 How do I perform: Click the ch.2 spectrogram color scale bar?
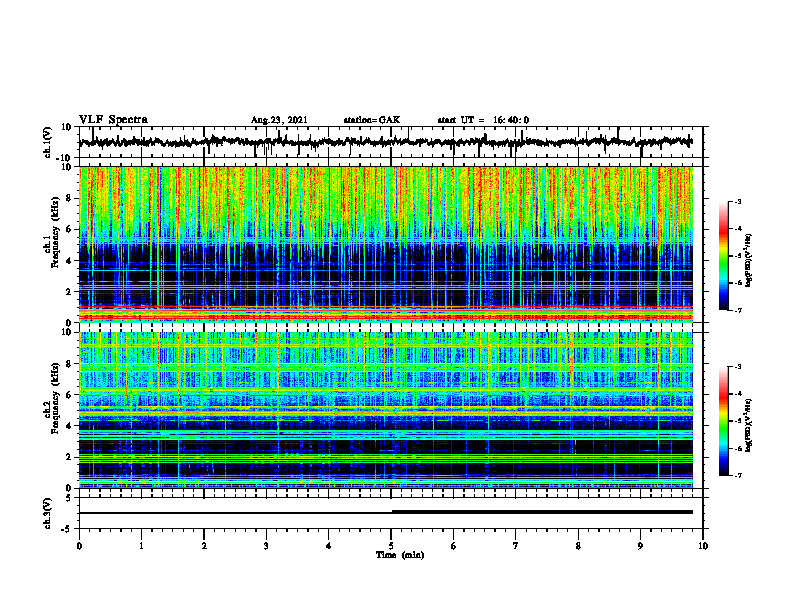[723, 421]
